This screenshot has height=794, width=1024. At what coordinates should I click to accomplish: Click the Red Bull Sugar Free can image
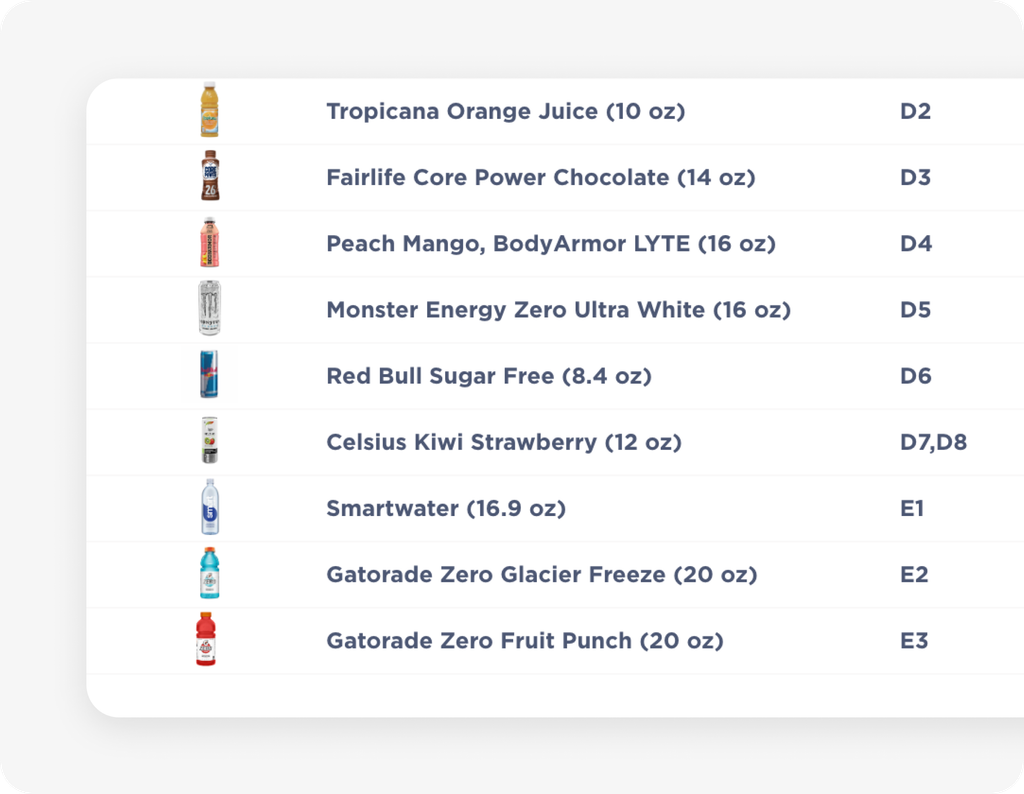point(209,375)
